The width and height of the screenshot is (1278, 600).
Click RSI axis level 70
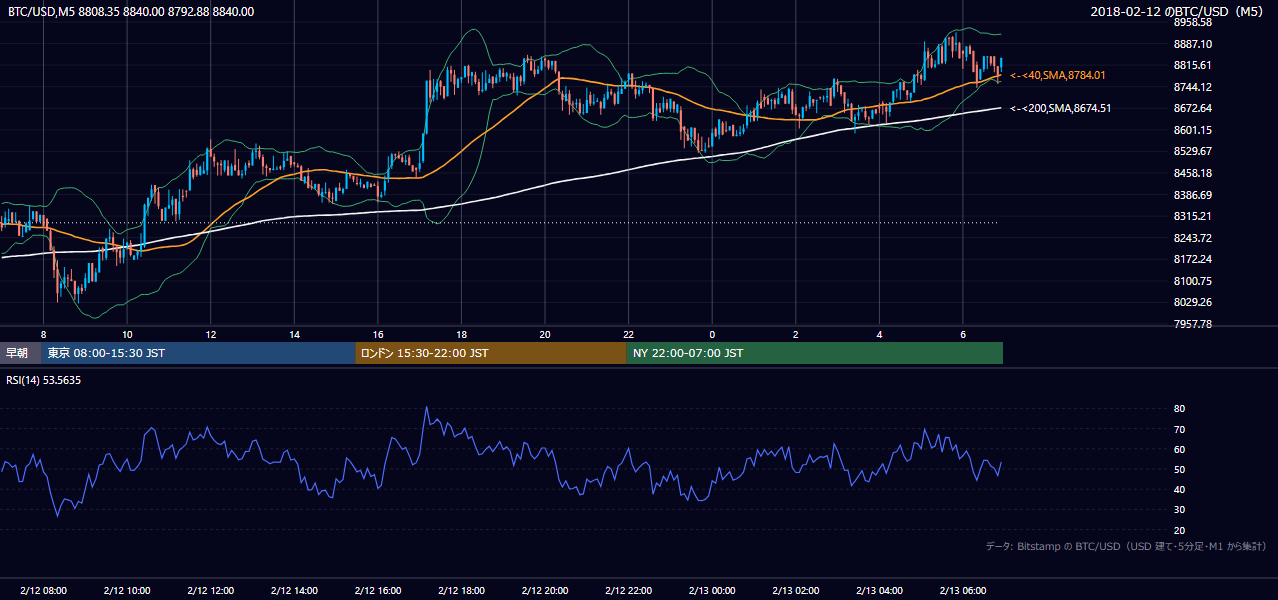click(x=1179, y=429)
